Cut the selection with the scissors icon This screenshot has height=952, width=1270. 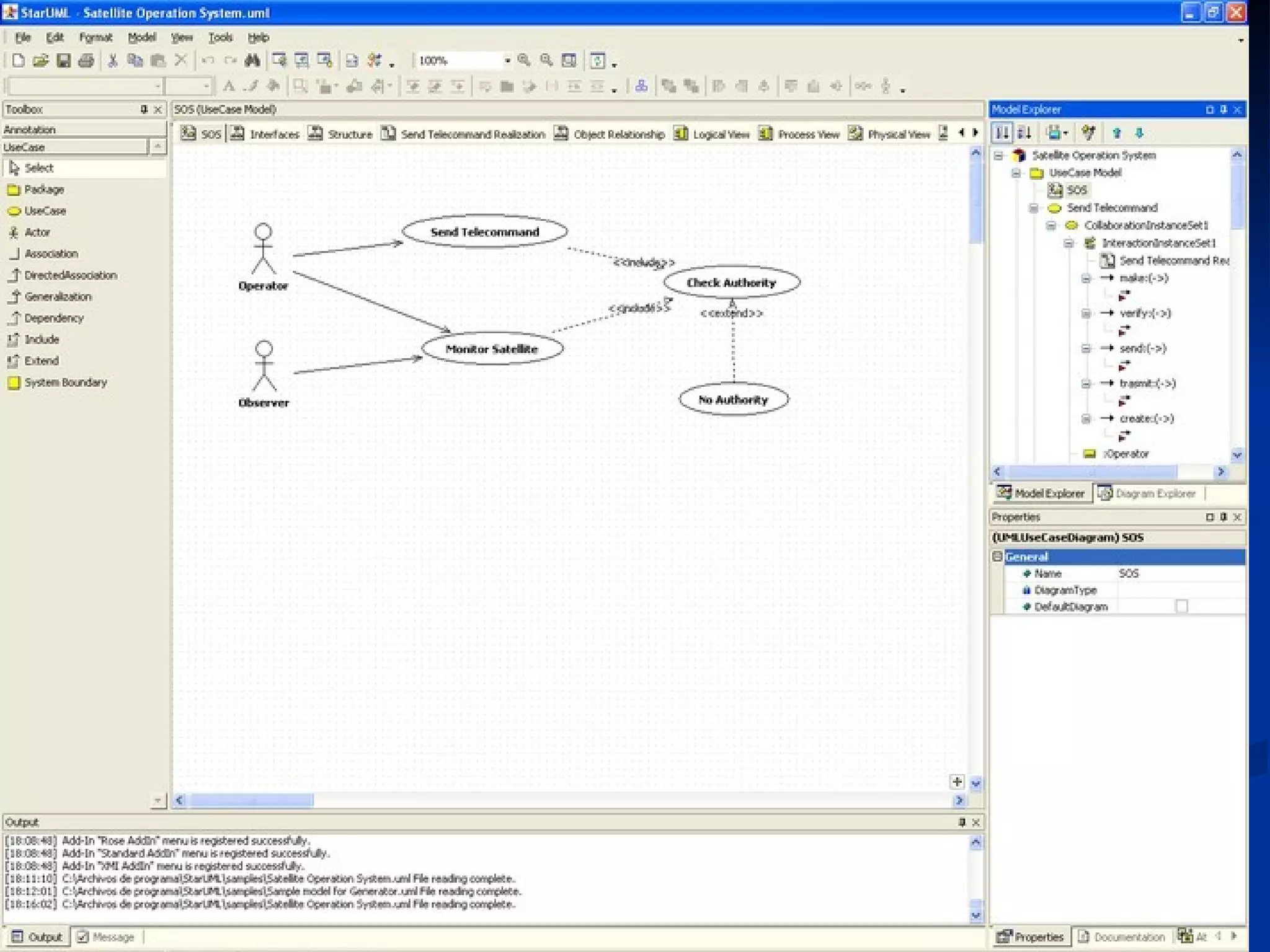pos(112,60)
